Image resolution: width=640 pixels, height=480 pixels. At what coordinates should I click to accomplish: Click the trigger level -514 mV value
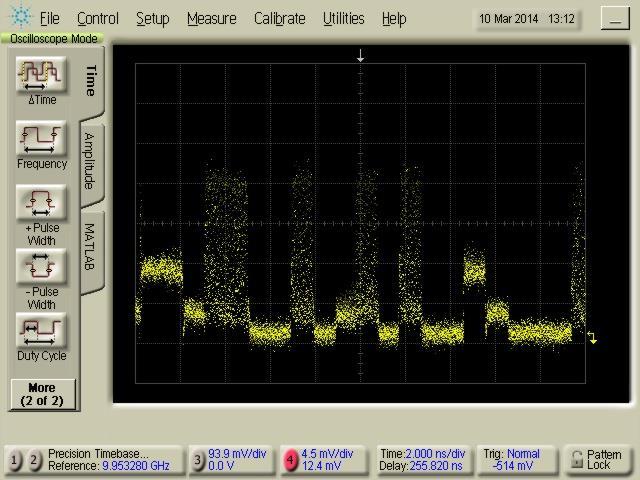[513, 466]
